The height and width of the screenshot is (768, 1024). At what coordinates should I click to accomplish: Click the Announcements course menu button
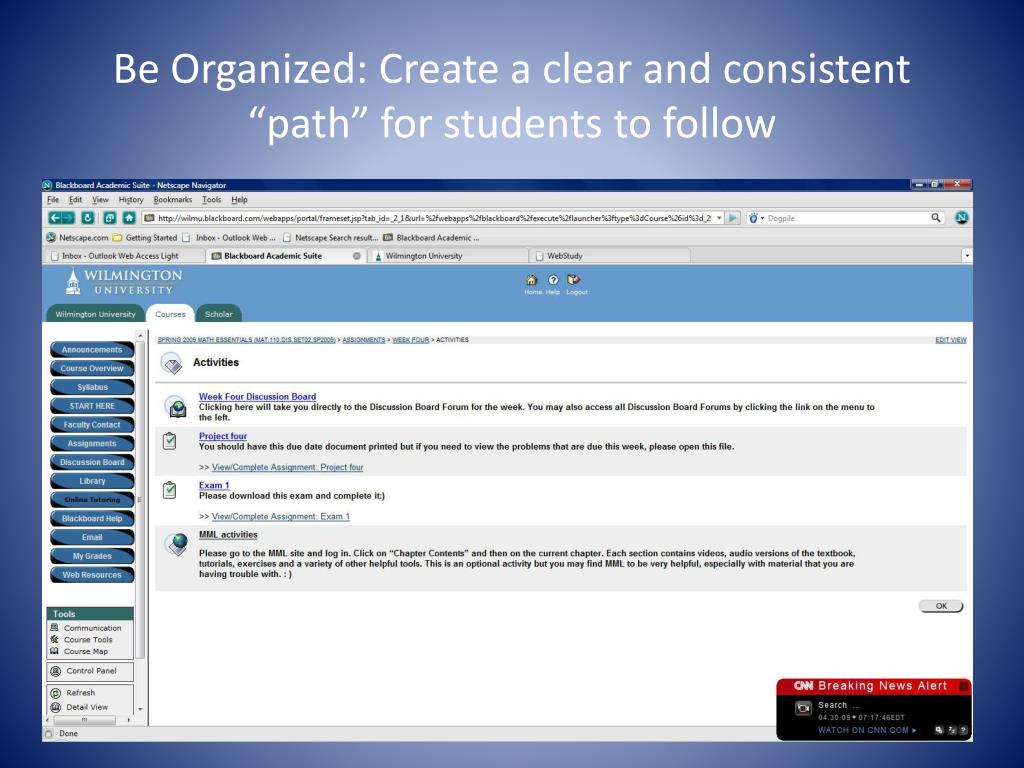(x=92, y=350)
